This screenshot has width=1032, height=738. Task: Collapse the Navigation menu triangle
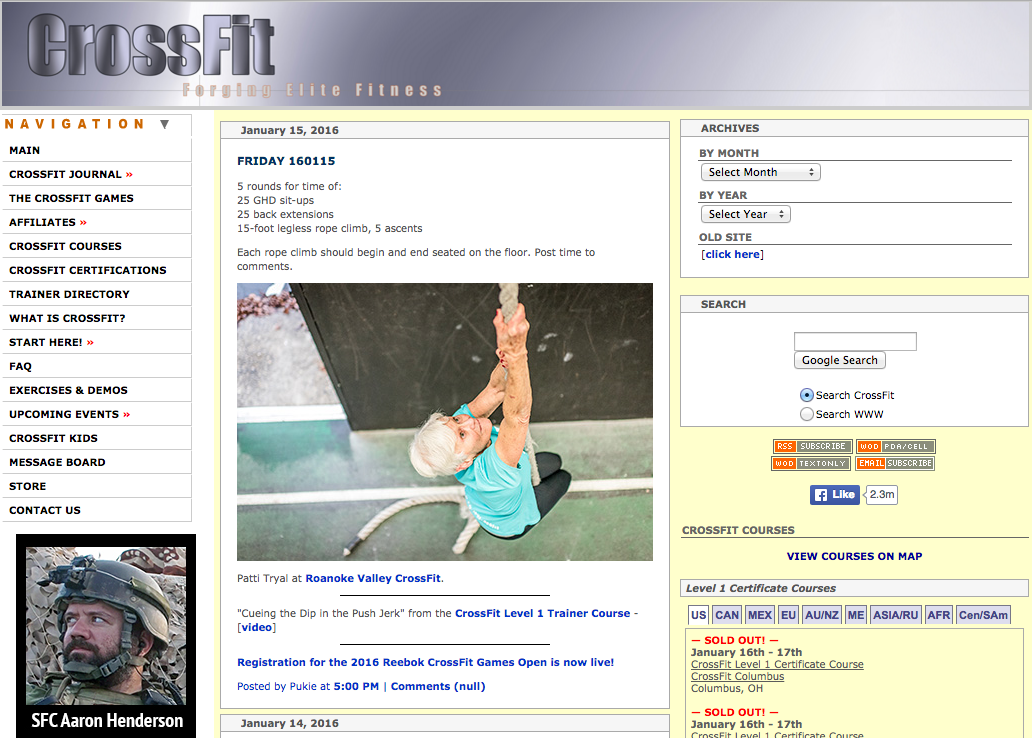coord(165,124)
